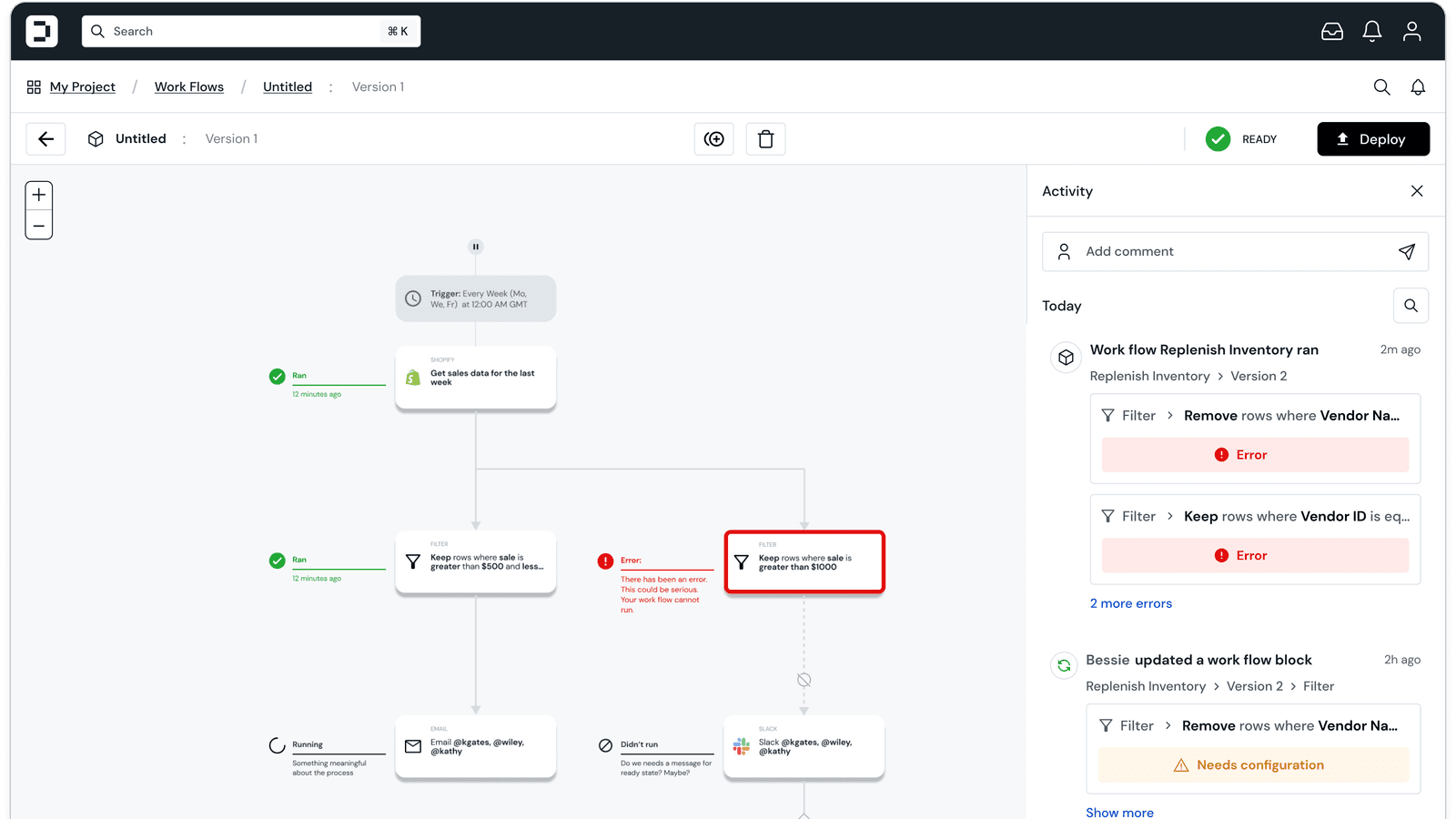Image resolution: width=1456 pixels, height=819 pixels.
Task: Open the notifications bell
Action: (1371, 30)
